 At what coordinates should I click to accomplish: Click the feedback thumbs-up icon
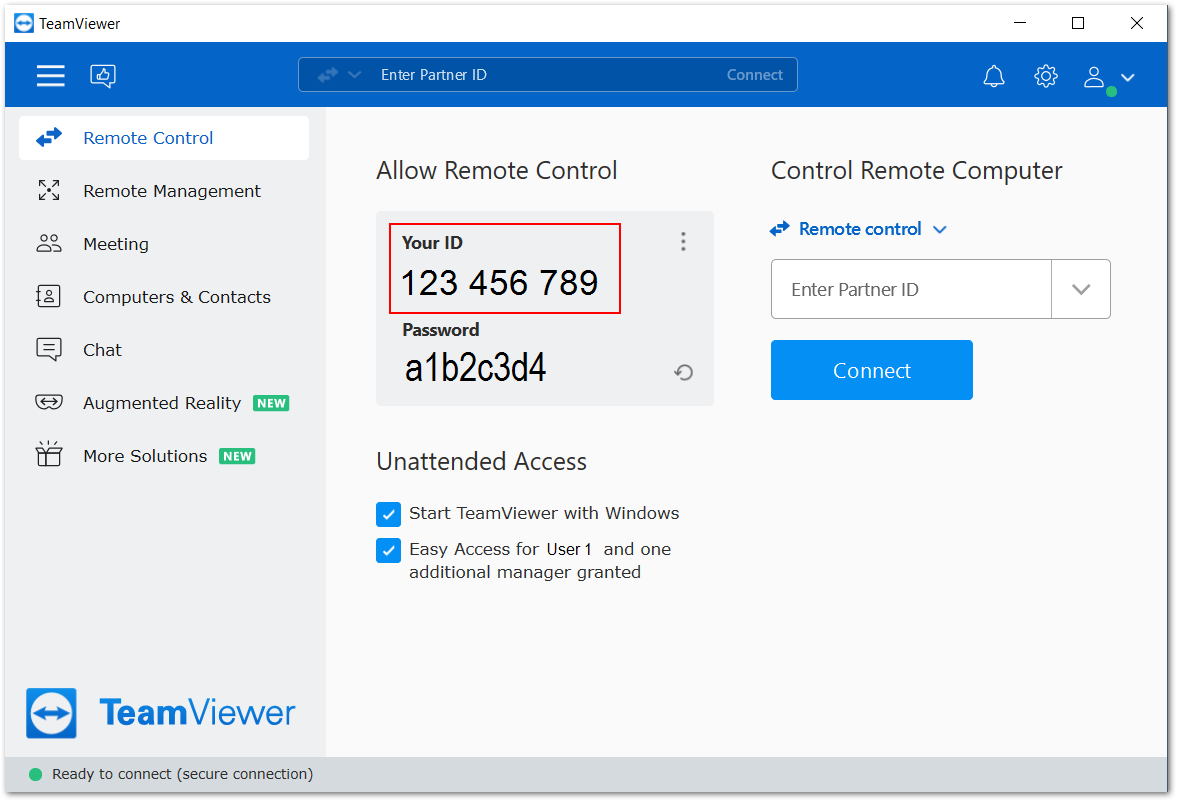(x=103, y=76)
